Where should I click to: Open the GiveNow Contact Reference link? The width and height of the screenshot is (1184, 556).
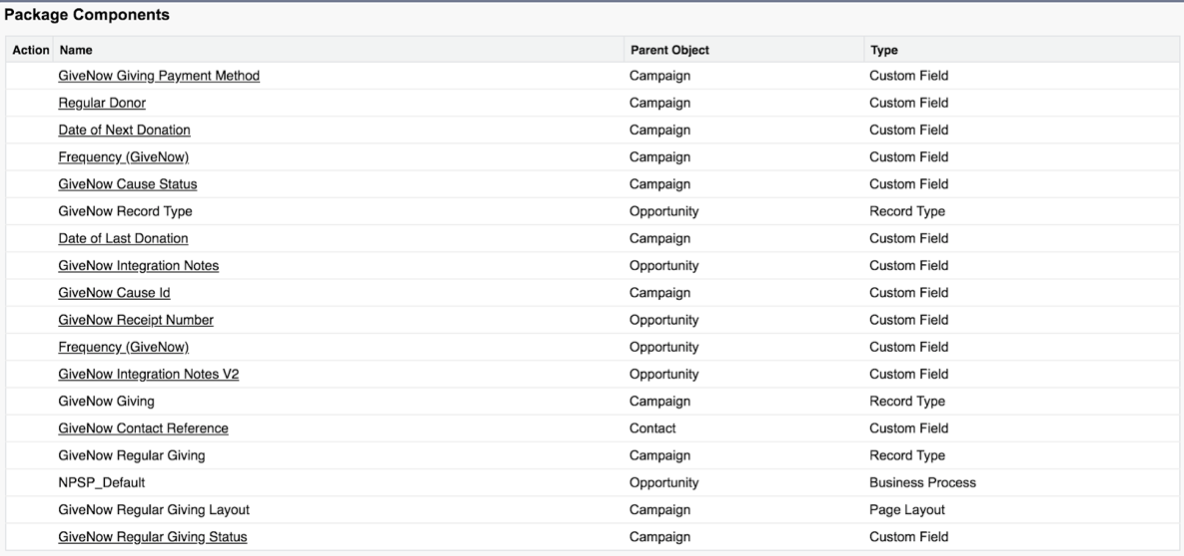[x=143, y=428]
